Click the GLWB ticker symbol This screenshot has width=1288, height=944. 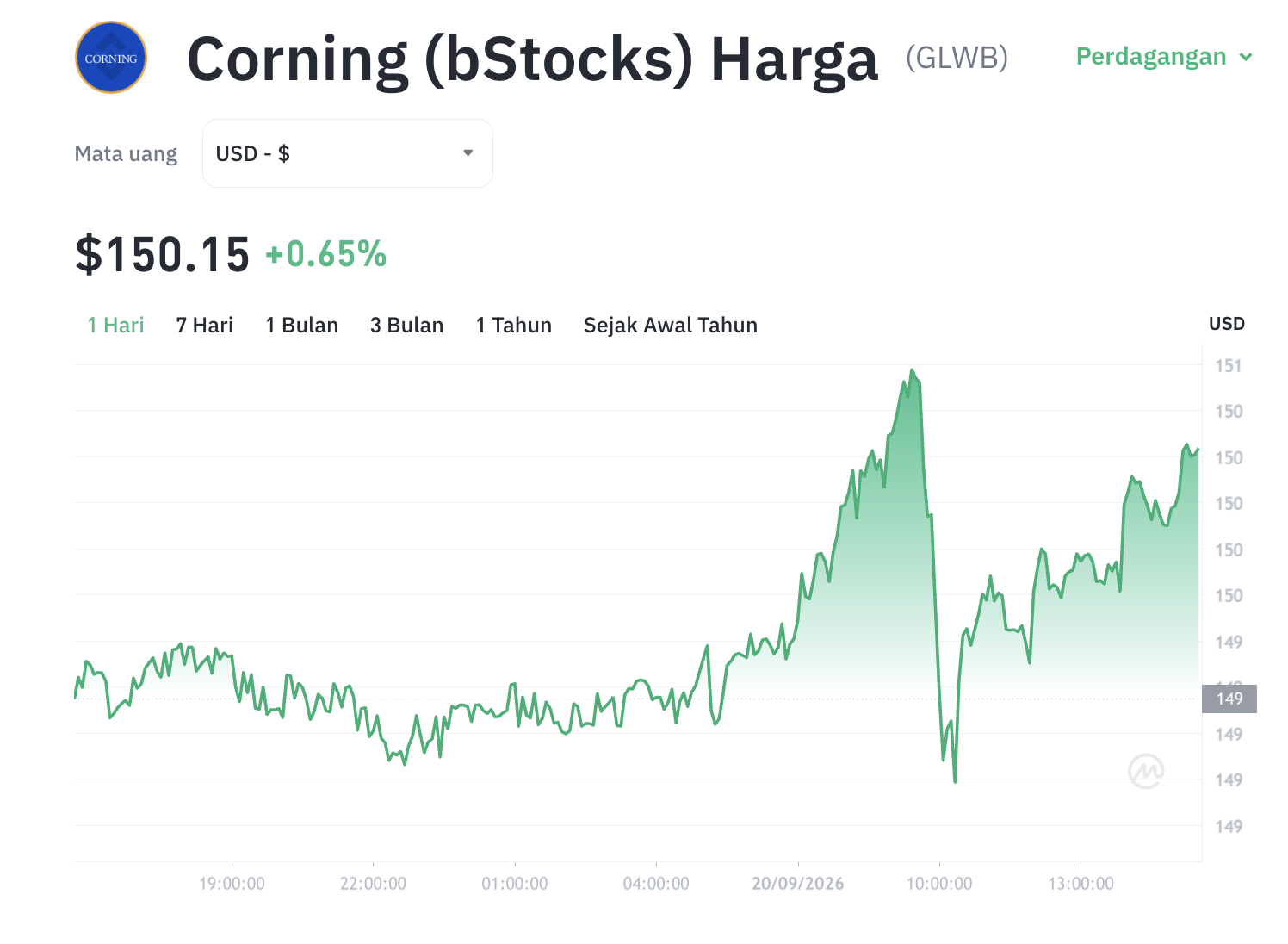point(957,58)
